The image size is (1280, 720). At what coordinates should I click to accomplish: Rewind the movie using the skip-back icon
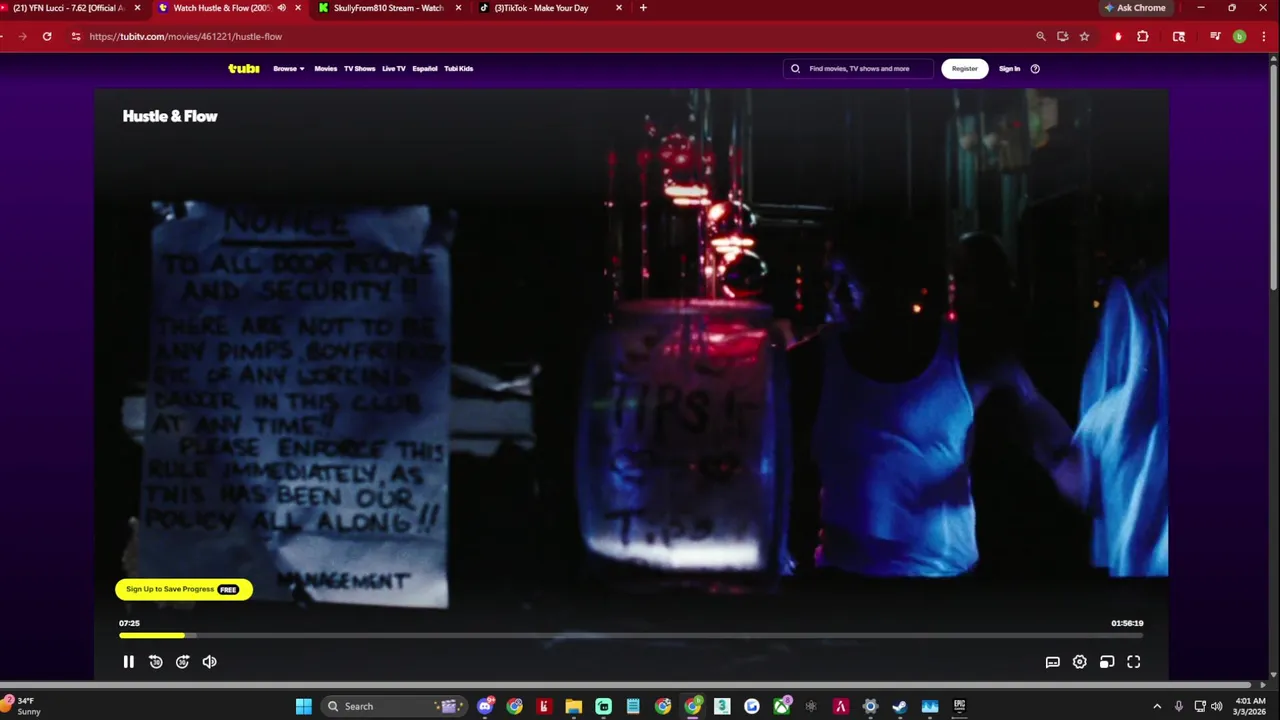point(156,662)
